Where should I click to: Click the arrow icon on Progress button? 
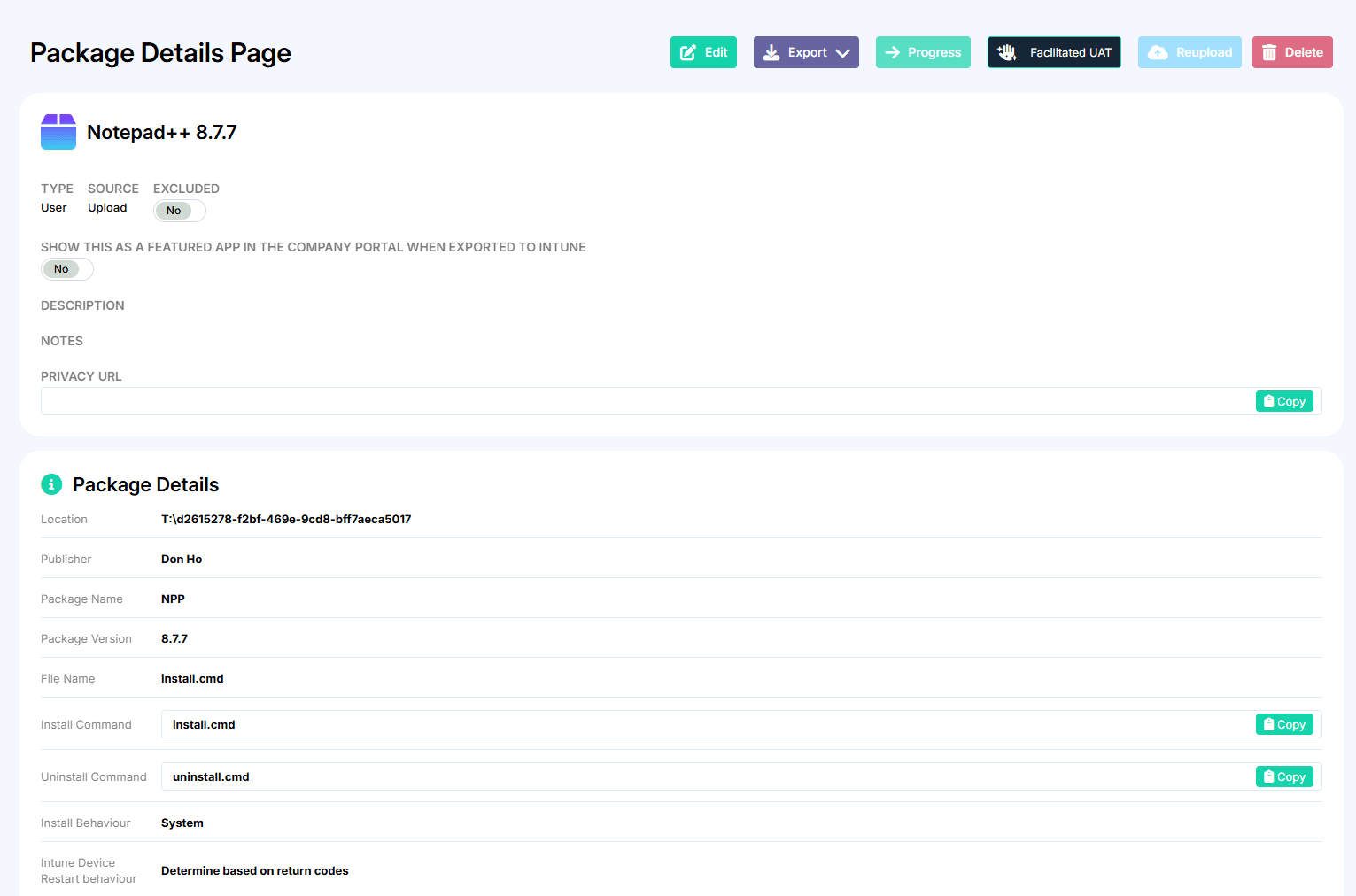(892, 52)
